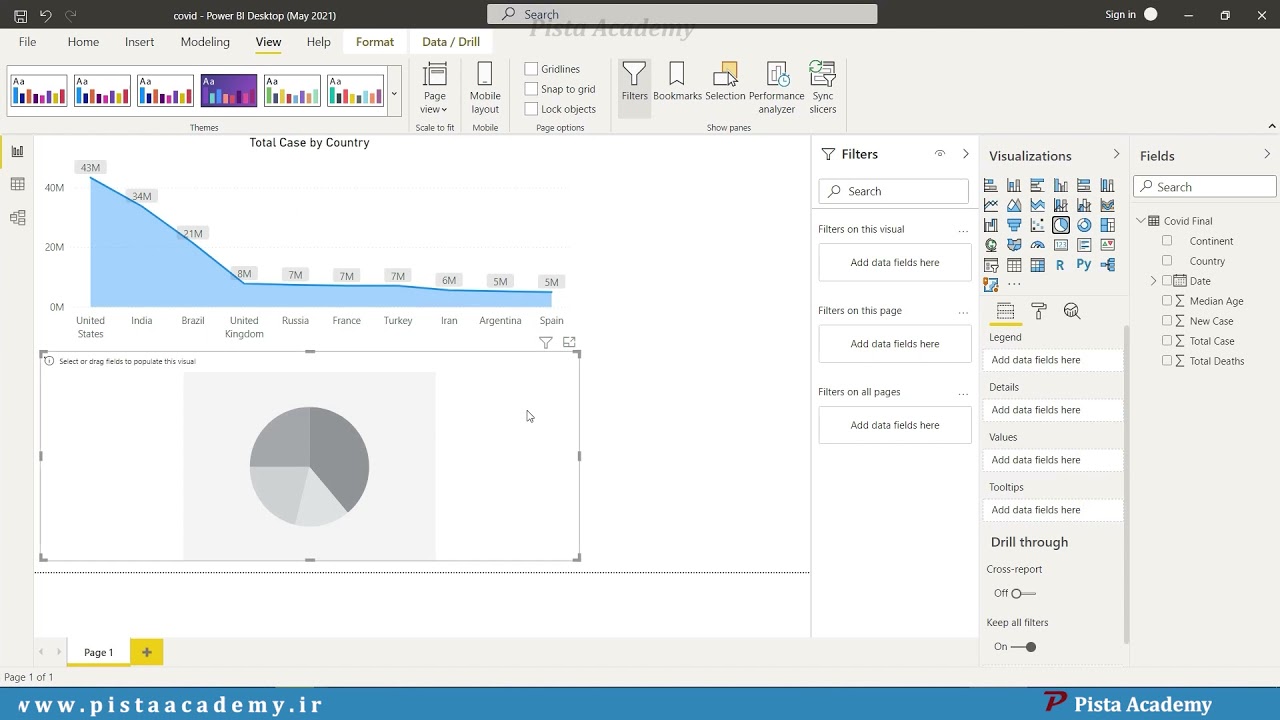
Task: Open the Home ribbon tab
Action: point(83,42)
